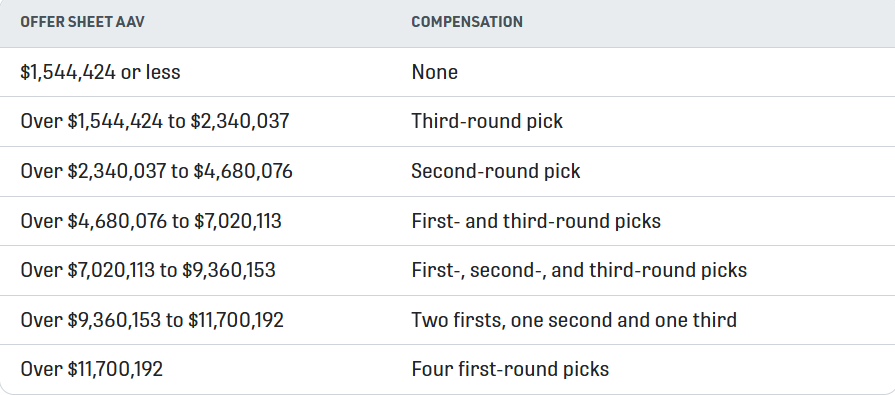The height and width of the screenshot is (395, 895).
Task: Select 'Over $9,360,153 to $11,700,192' cell
Action: pos(152,320)
